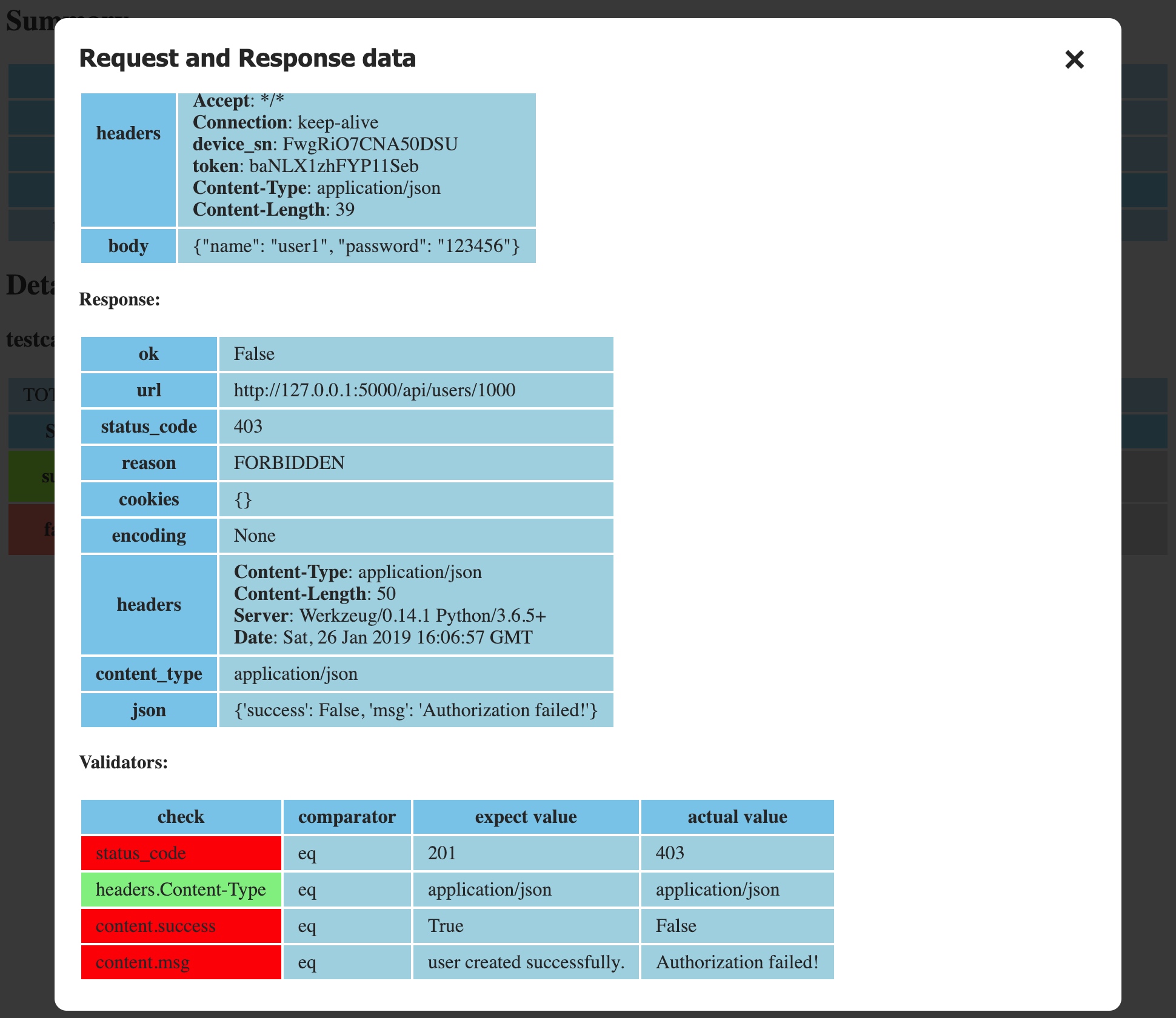Click the 'user created successfully.' expected cell
The height and width of the screenshot is (1018, 1176).
(526, 962)
